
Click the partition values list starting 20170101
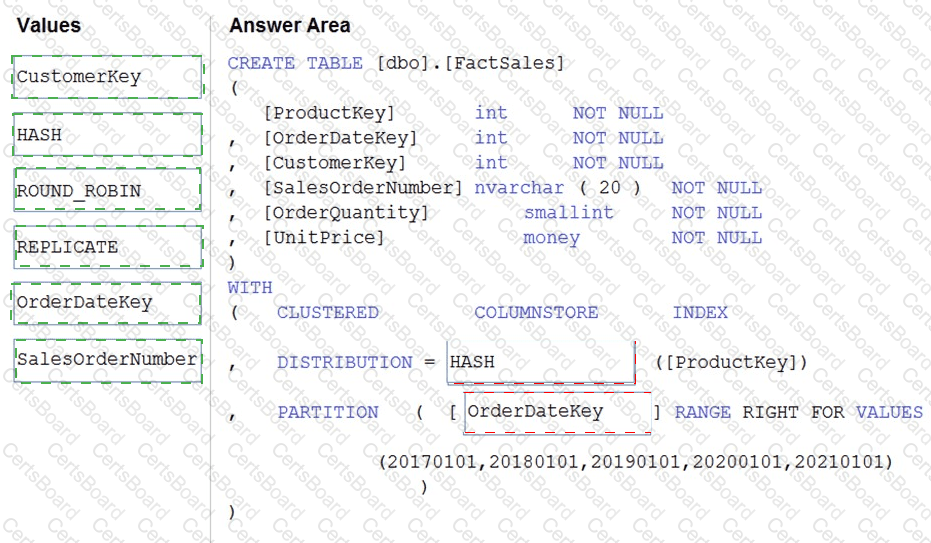pyautogui.click(x=636, y=462)
